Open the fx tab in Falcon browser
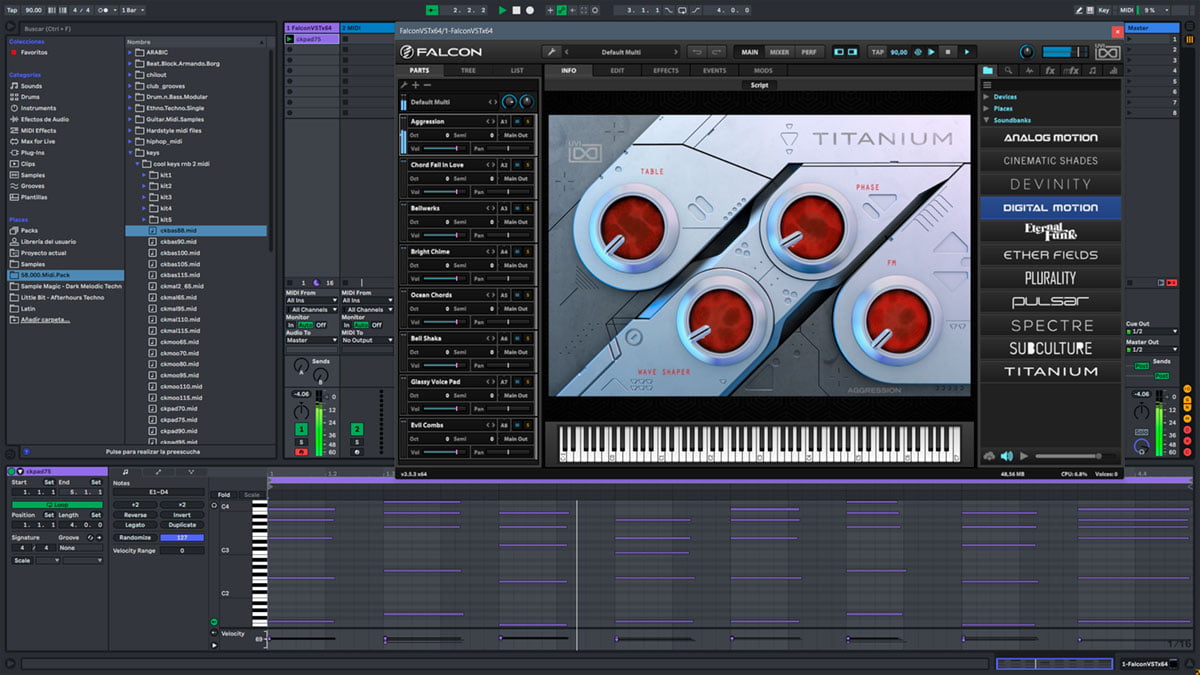Screen dimensions: 1200x675 click(1050, 71)
